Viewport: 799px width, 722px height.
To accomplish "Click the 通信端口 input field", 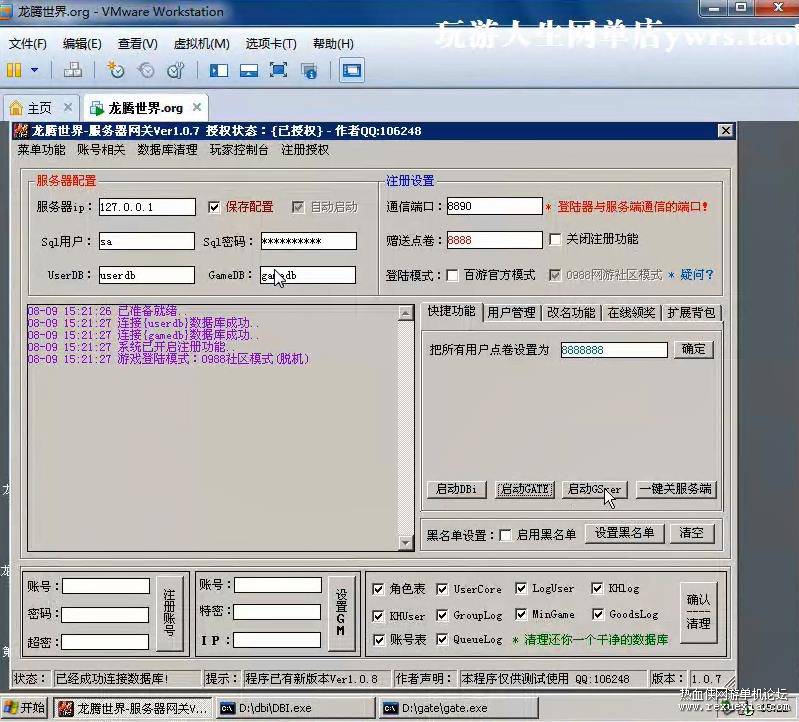I will click(x=494, y=206).
